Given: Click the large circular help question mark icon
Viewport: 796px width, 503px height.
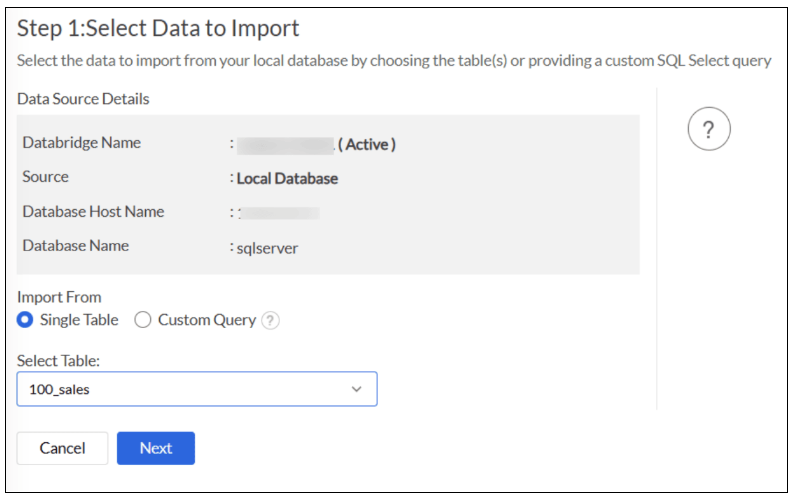Looking at the screenshot, I should tap(709, 129).
